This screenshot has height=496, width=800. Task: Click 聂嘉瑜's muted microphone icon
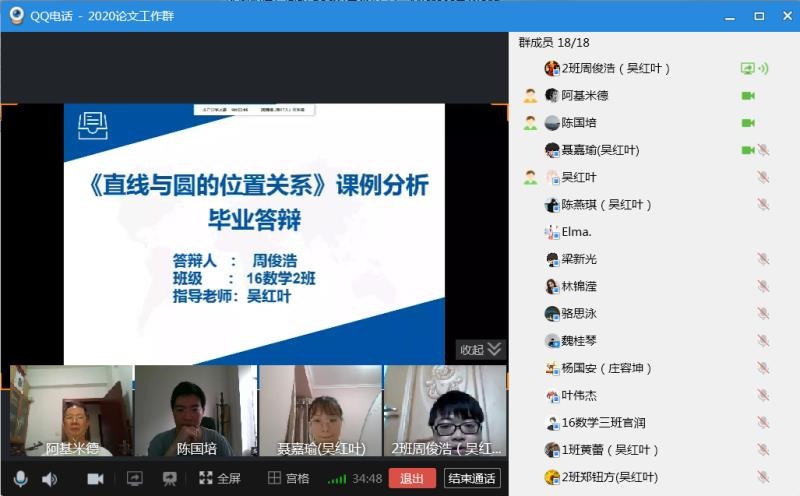[763, 150]
